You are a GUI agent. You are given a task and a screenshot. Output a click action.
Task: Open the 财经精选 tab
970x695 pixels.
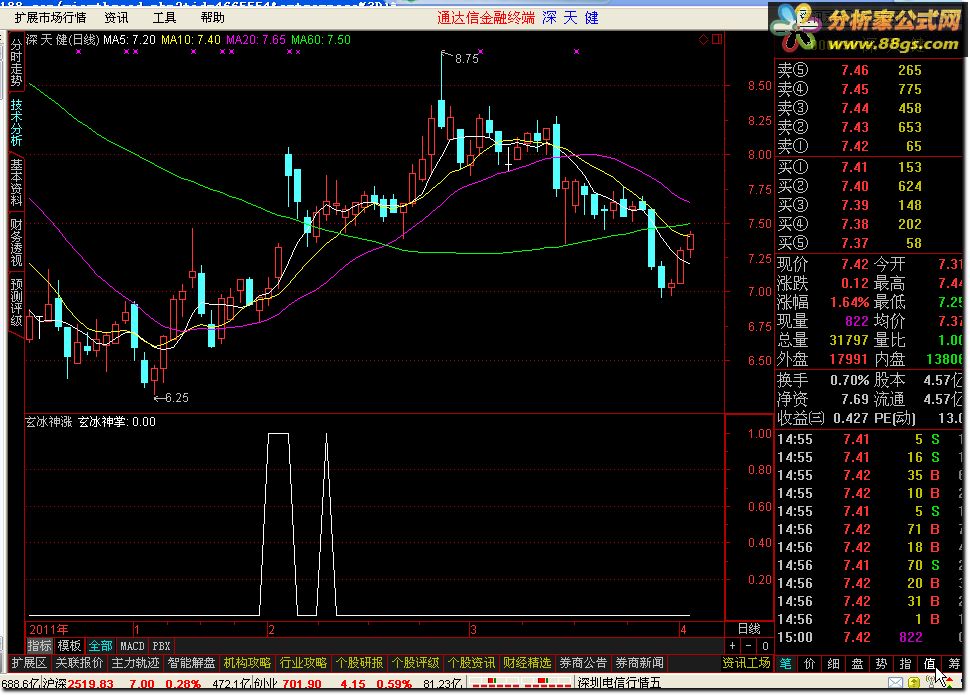[x=527, y=663]
